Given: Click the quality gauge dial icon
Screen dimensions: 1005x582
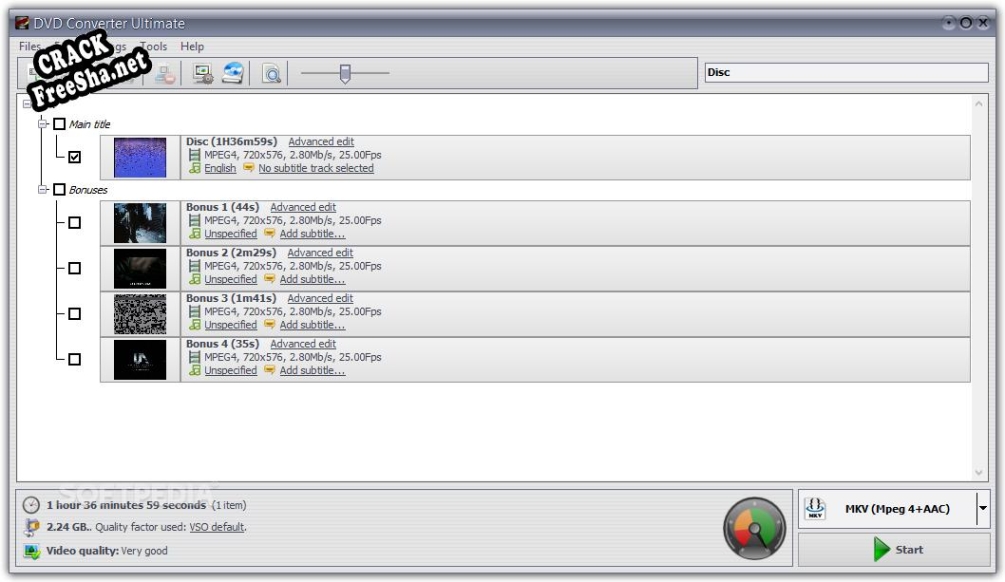Looking at the screenshot, I should [754, 528].
